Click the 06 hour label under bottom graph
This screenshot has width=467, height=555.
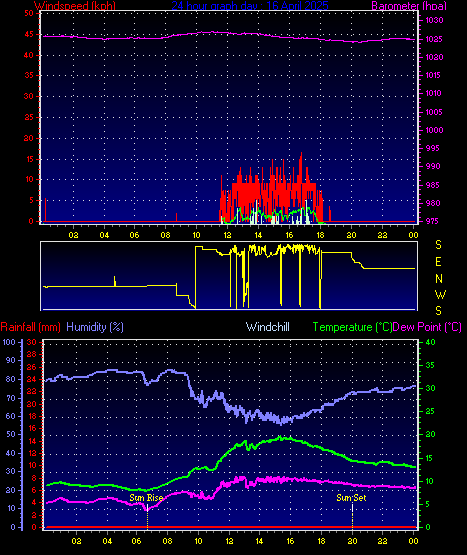137,541
